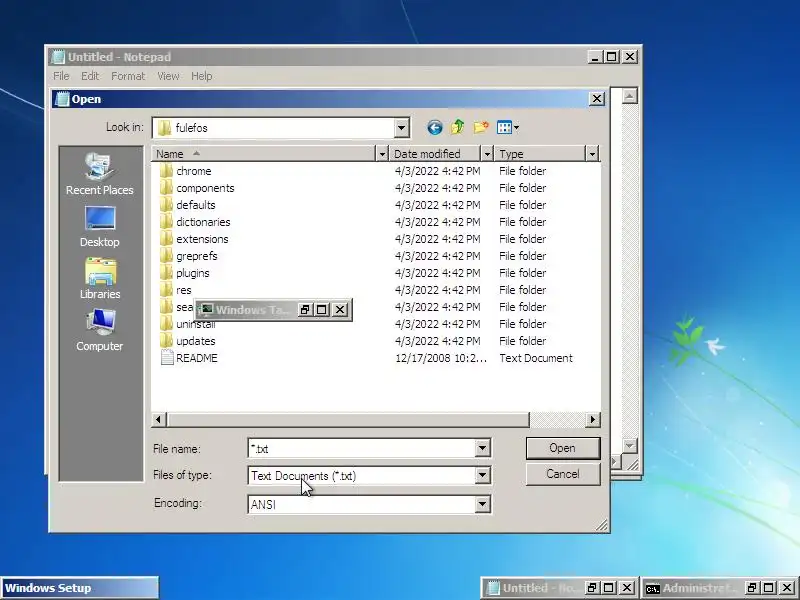Click the extensions folder icon
Viewport: 800px width, 600px height.
click(x=166, y=239)
